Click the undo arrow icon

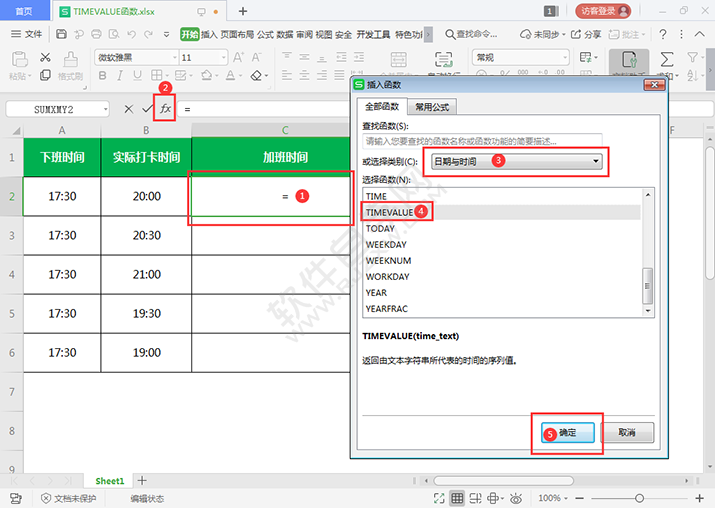(131, 34)
